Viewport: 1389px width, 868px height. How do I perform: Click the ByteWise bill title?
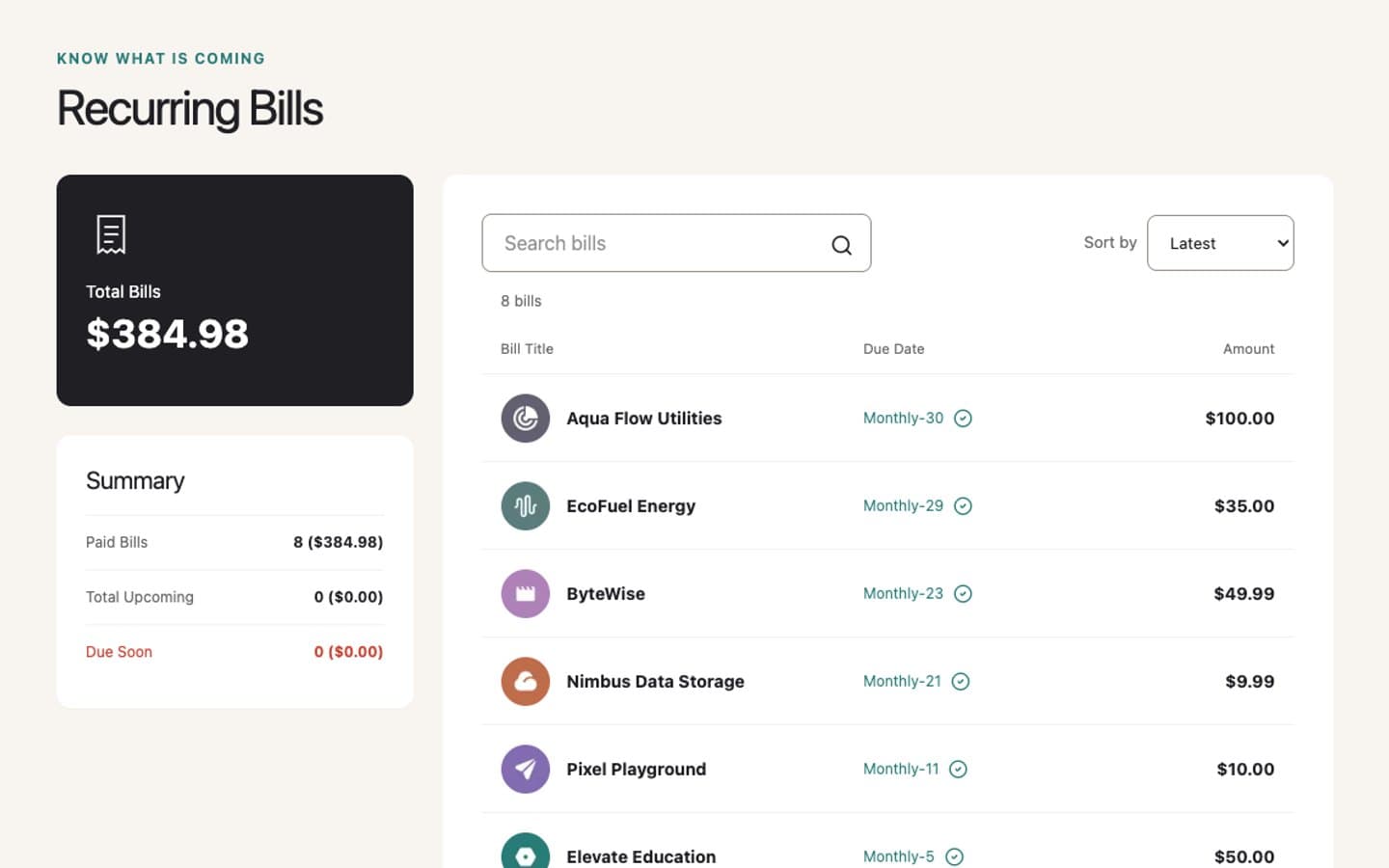pyautogui.click(x=606, y=594)
